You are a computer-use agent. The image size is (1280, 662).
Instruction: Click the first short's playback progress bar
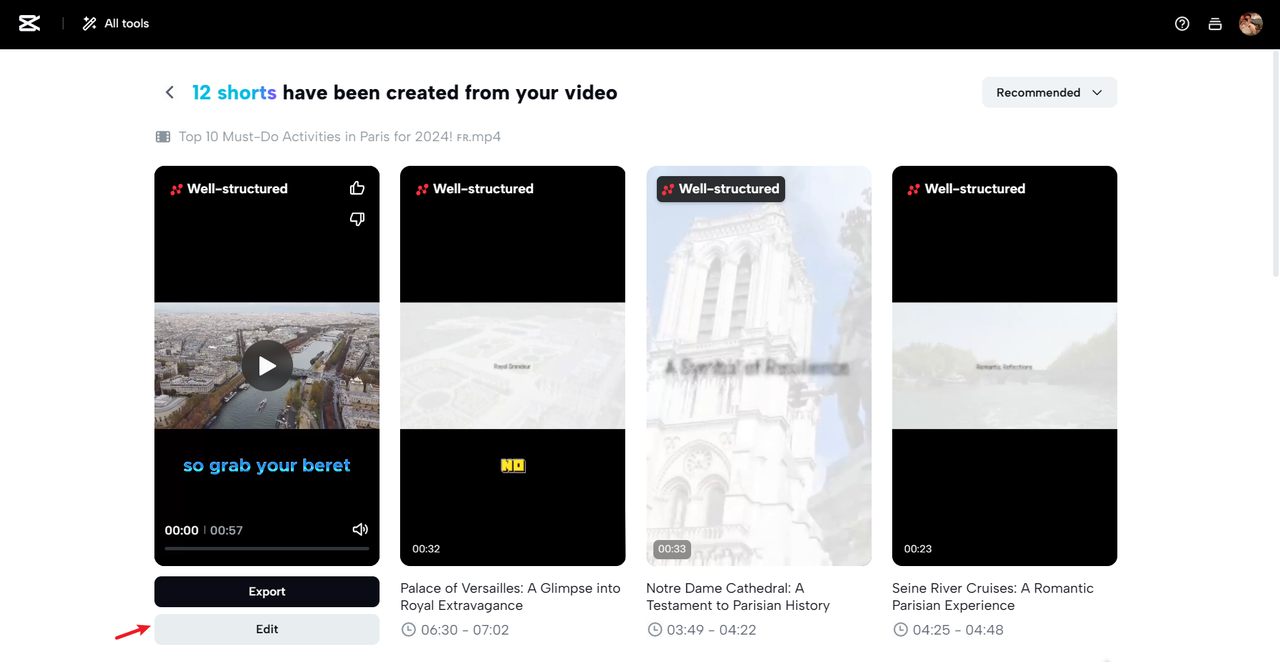tap(267, 548)
